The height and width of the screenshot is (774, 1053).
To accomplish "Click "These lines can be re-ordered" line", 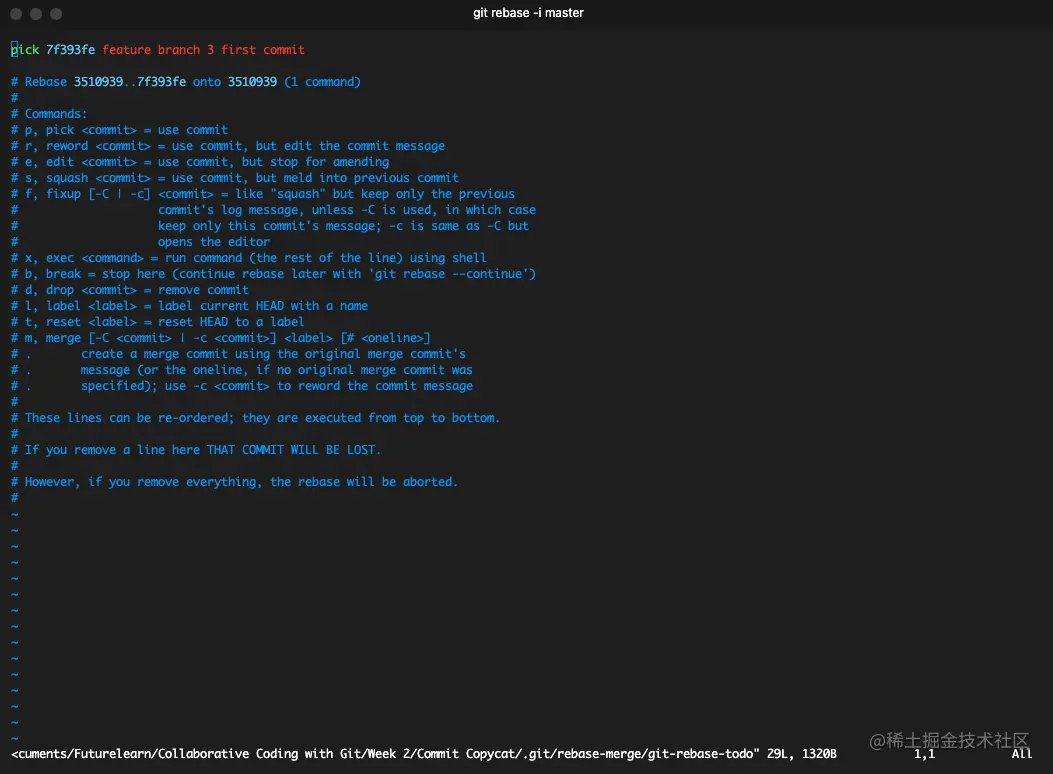I will [x=256, y=418].
